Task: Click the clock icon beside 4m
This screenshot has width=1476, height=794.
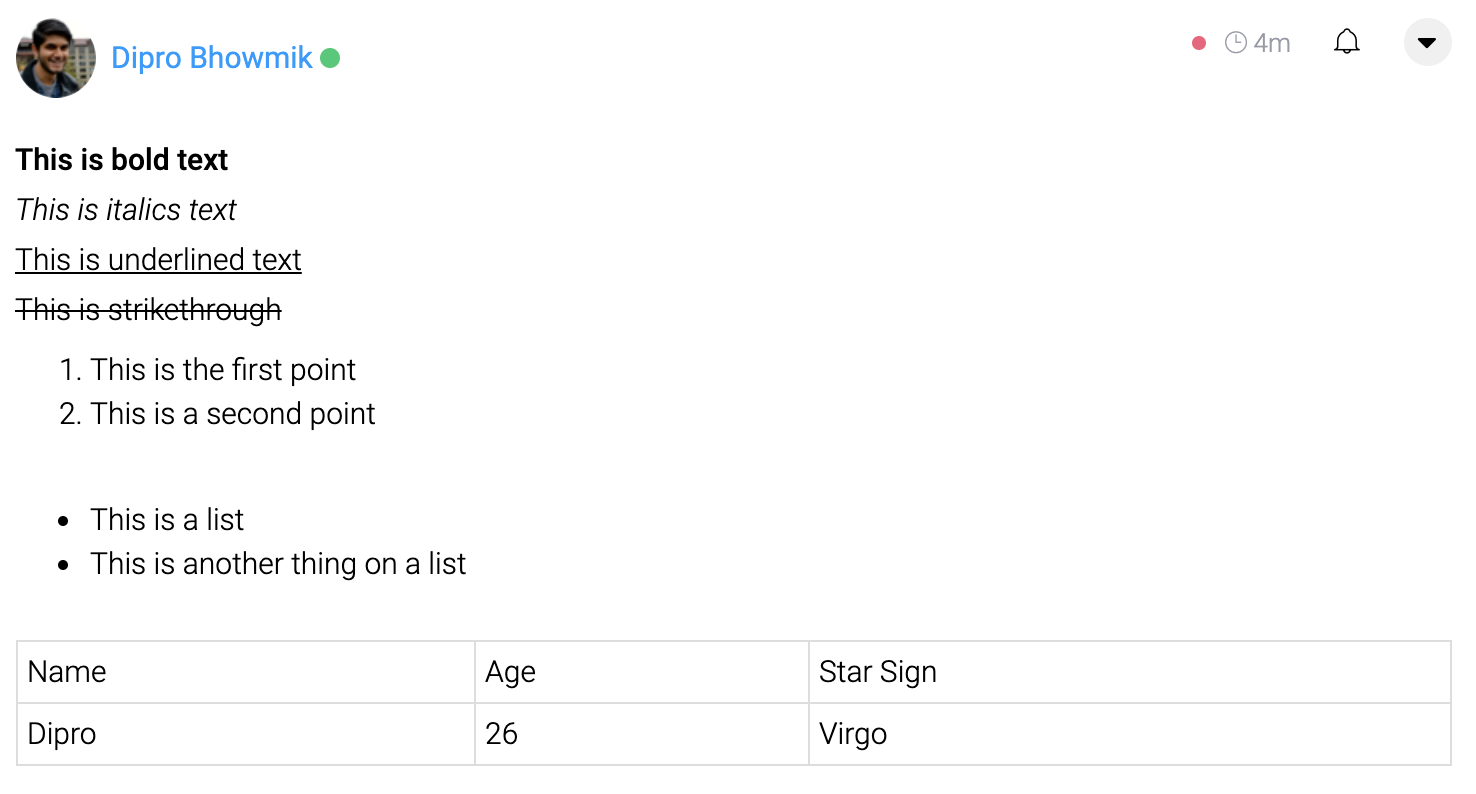Action: (x=1236, y=43)
